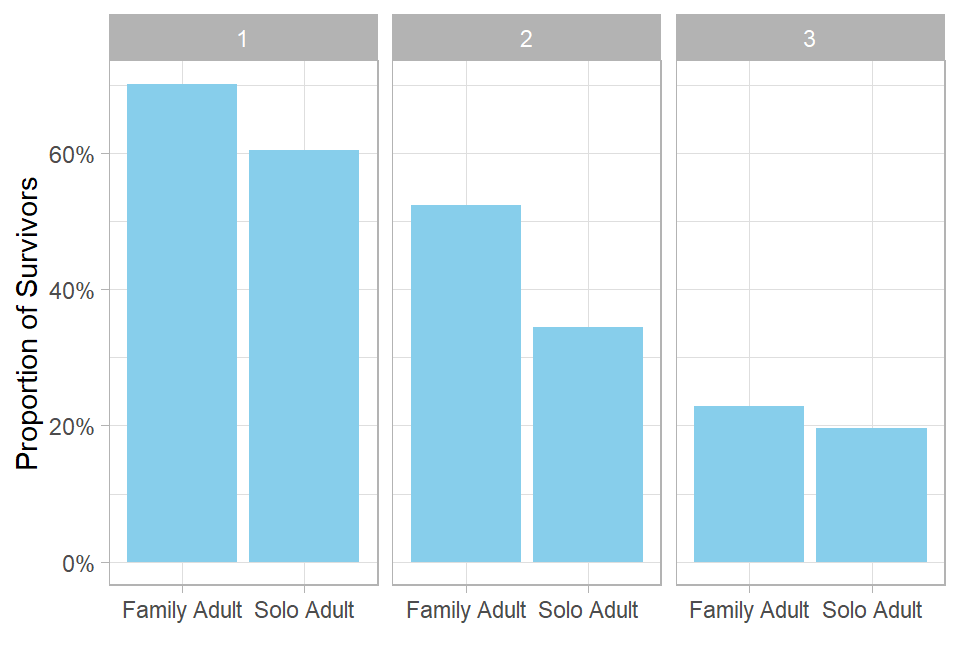Click the facet header labeled 3
This screenshot has width=960, height=672.
click(x=810, y=39)
